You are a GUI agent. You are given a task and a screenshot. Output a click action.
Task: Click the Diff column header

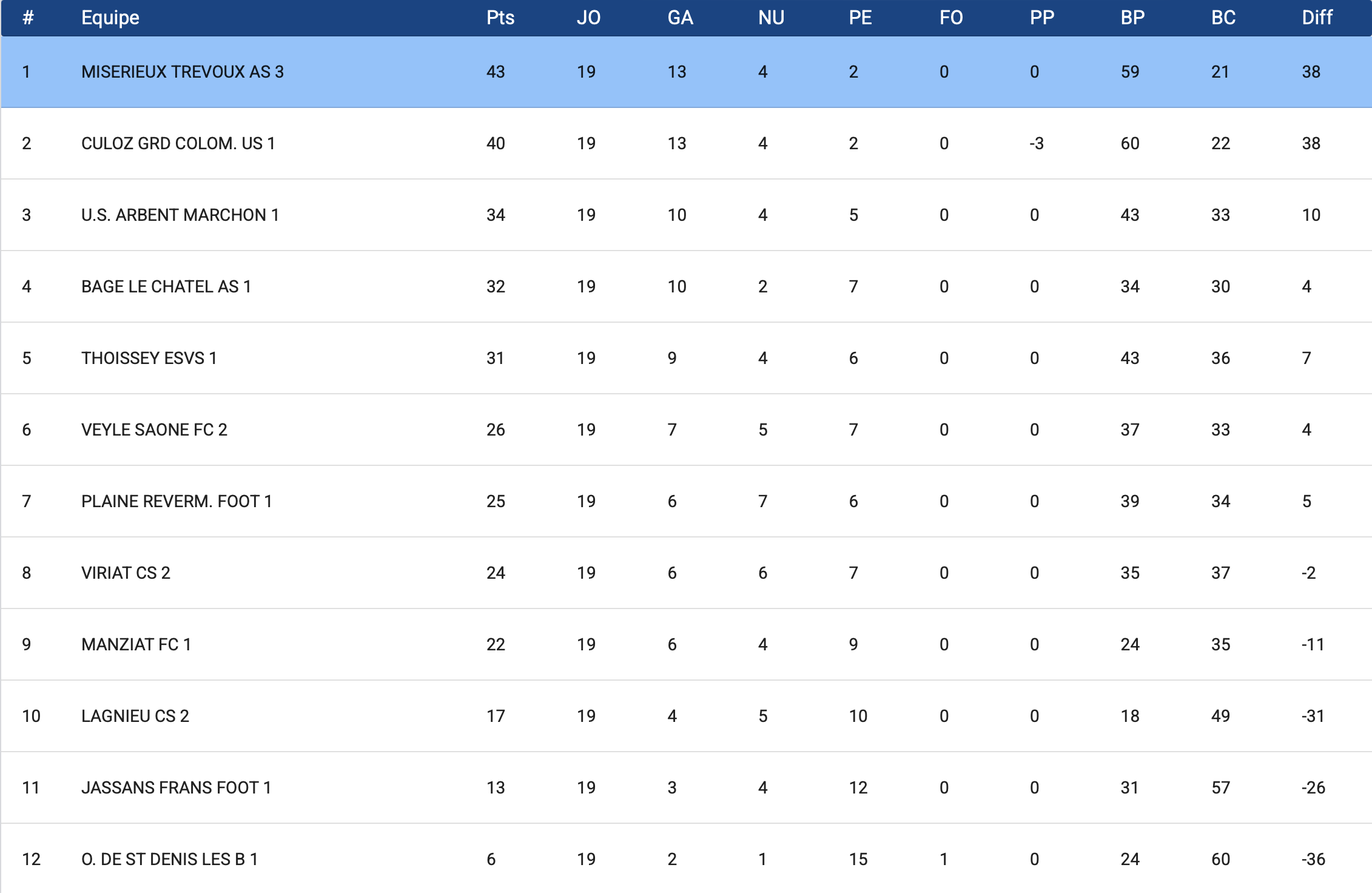pyautogui.click(x=1317, y=18)
